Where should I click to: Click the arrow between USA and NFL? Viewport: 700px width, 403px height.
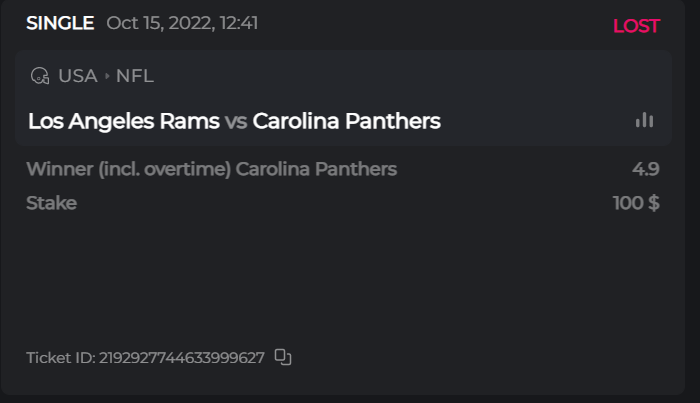point(107,76)
